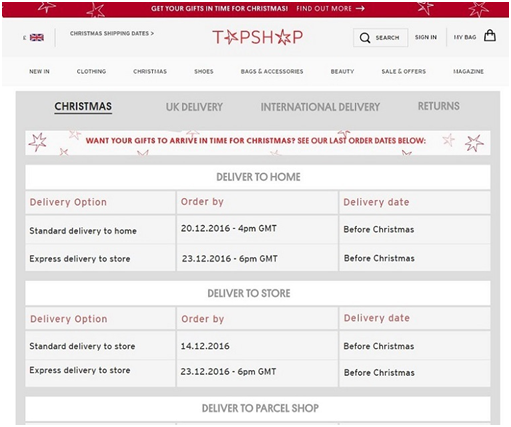Open the Shoes menu
The height and width of the screenshot is (427, 511).
point(204,71)
